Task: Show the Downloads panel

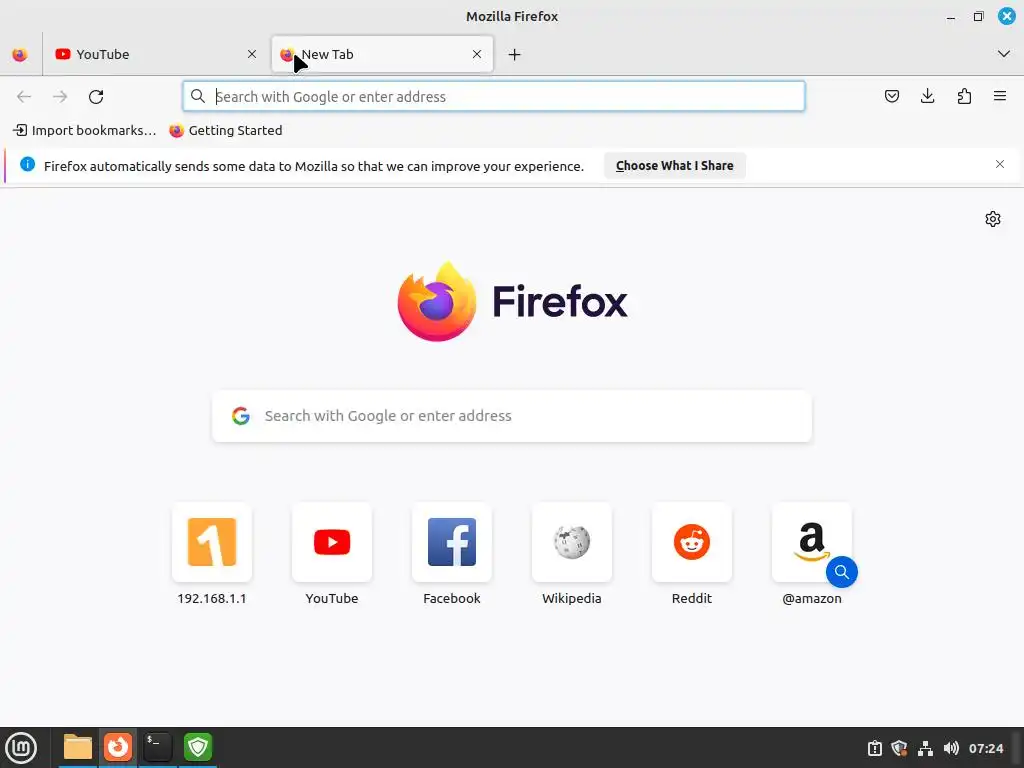Action: click(927, 97)
